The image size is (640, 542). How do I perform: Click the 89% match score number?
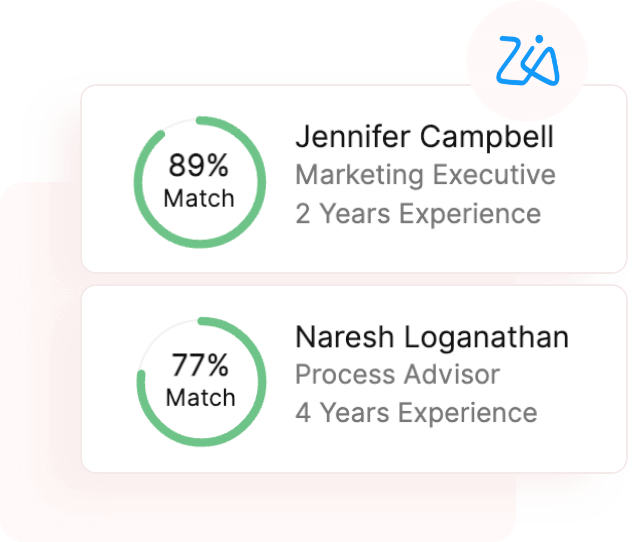pos(200,165)
